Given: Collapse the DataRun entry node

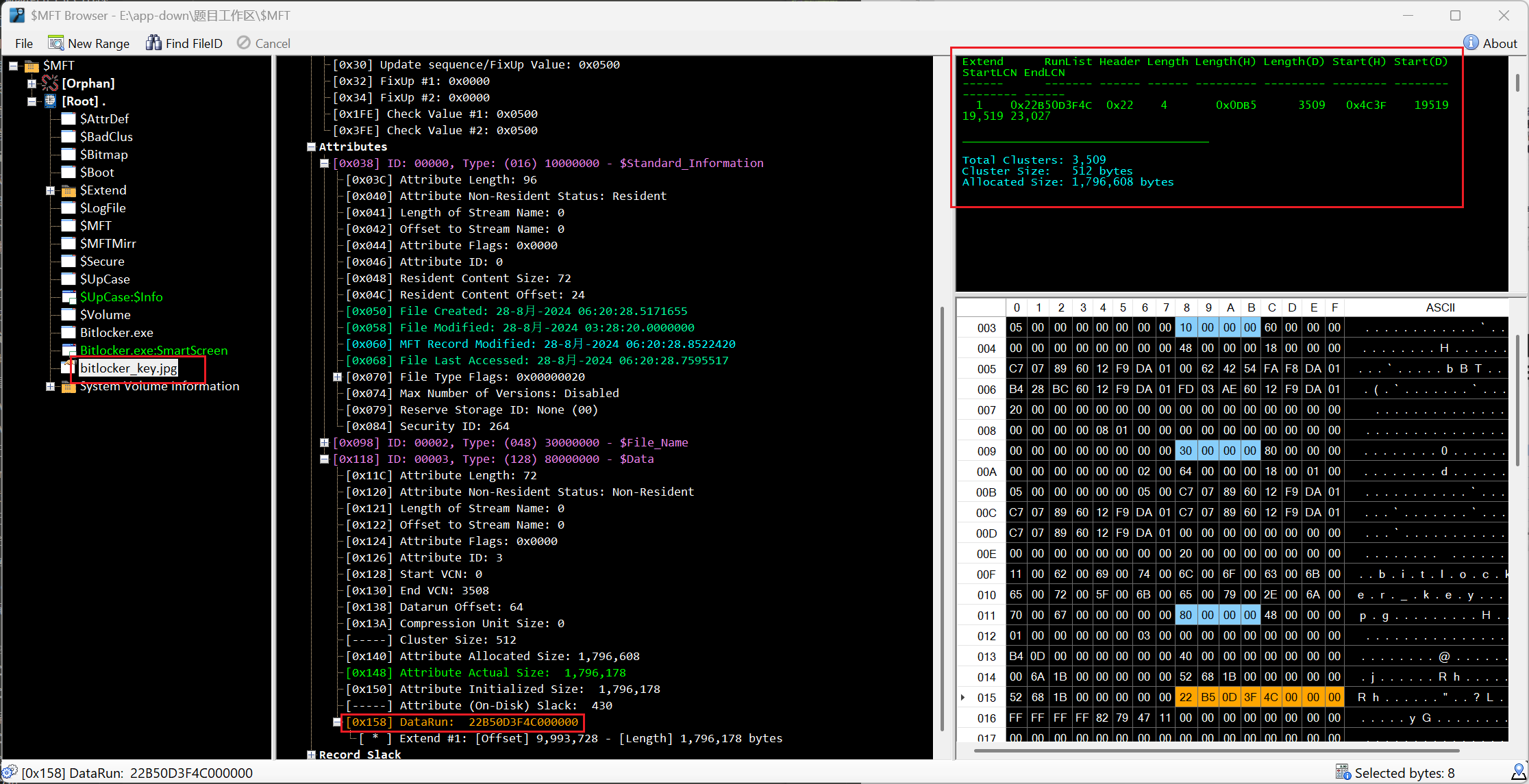Looking at the screenshot, I should click(337, 722).
